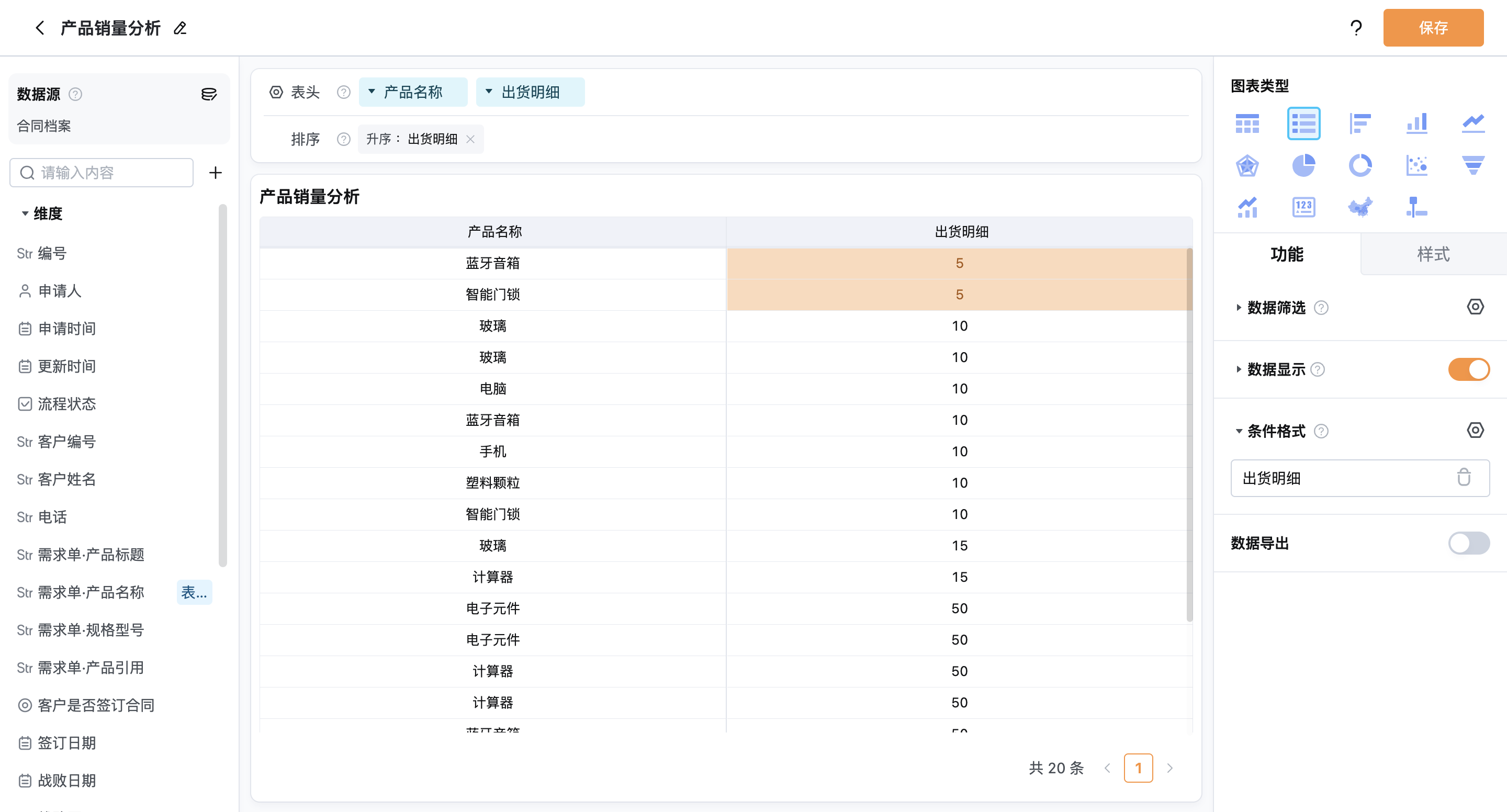The width and height of the screenshot is (1507, 812).
Task: Show help tooltip for 表头
Action: point(343,92)
